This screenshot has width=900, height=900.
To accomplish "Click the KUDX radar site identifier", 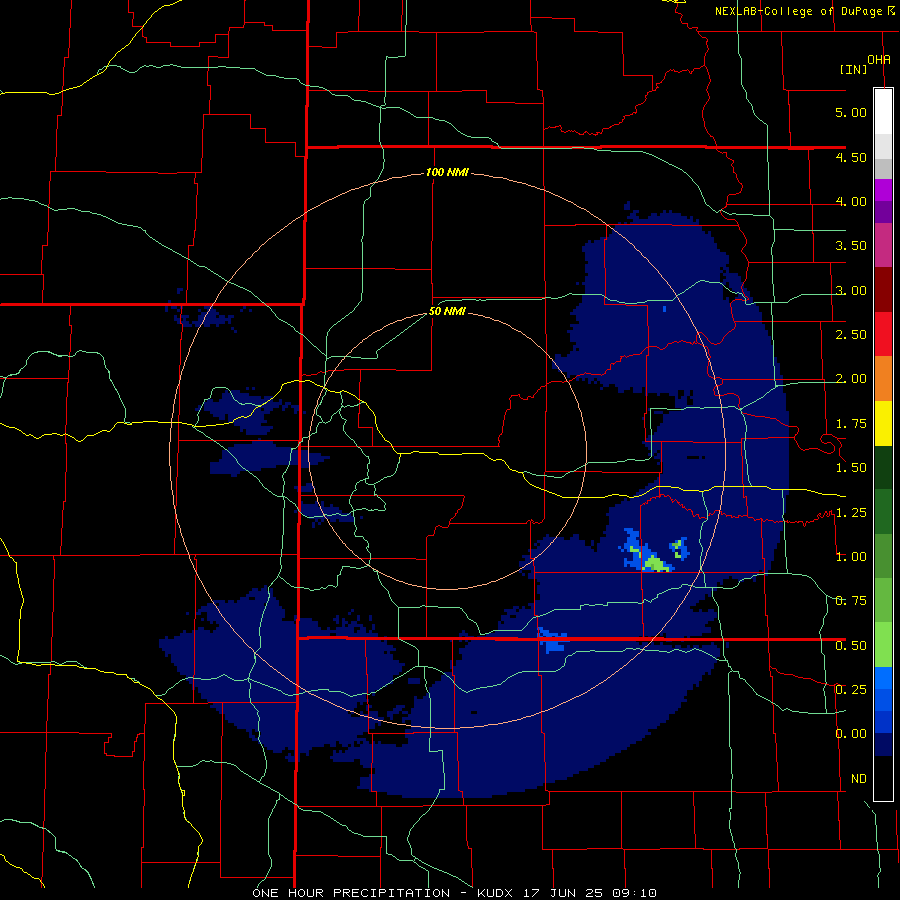I will tap(497, 893).
